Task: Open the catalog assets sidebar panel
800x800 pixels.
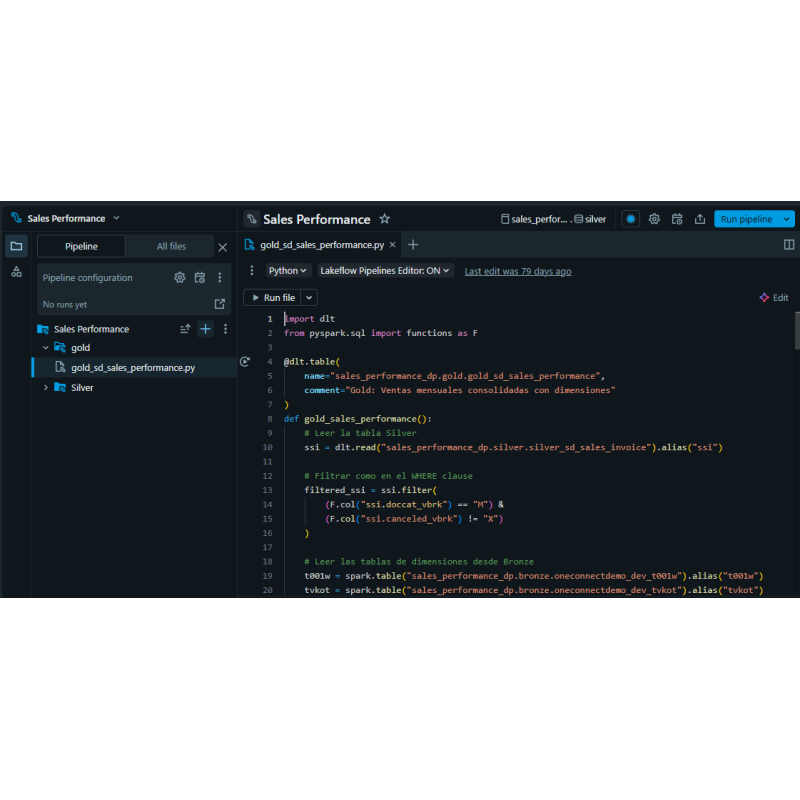Action: pos(16,272)
